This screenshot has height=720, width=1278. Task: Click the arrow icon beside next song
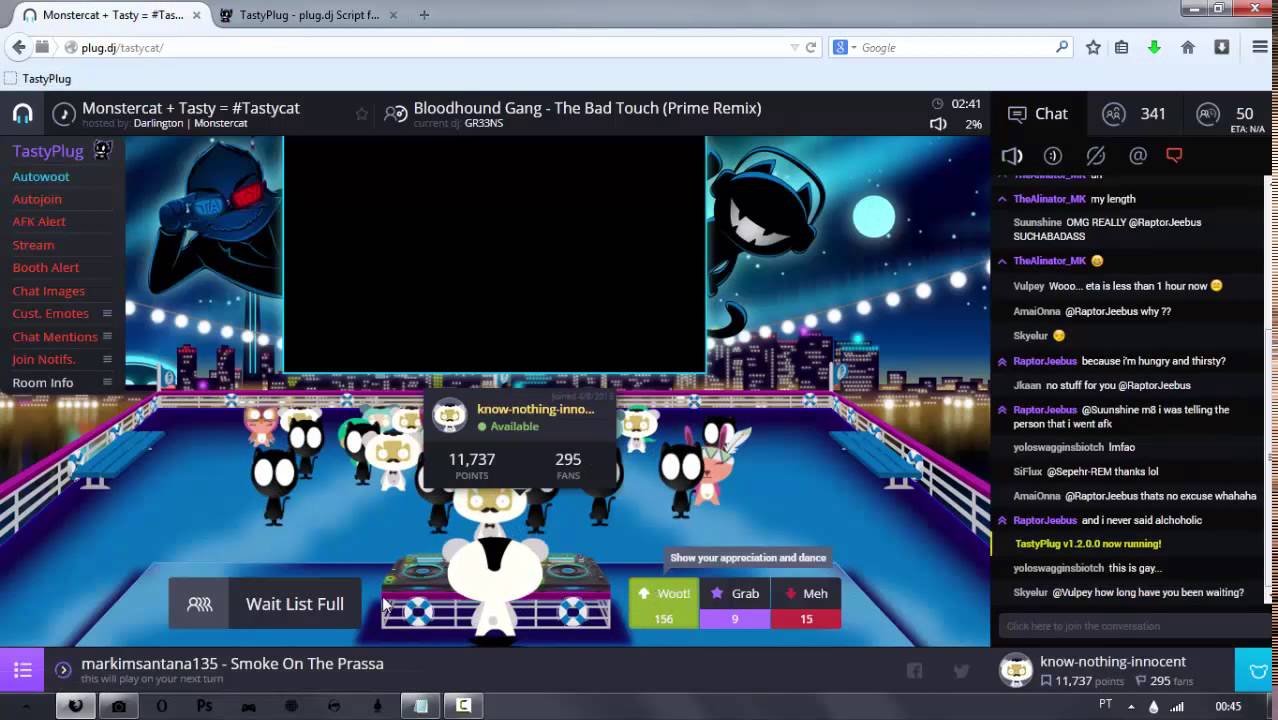pos(63,670)
